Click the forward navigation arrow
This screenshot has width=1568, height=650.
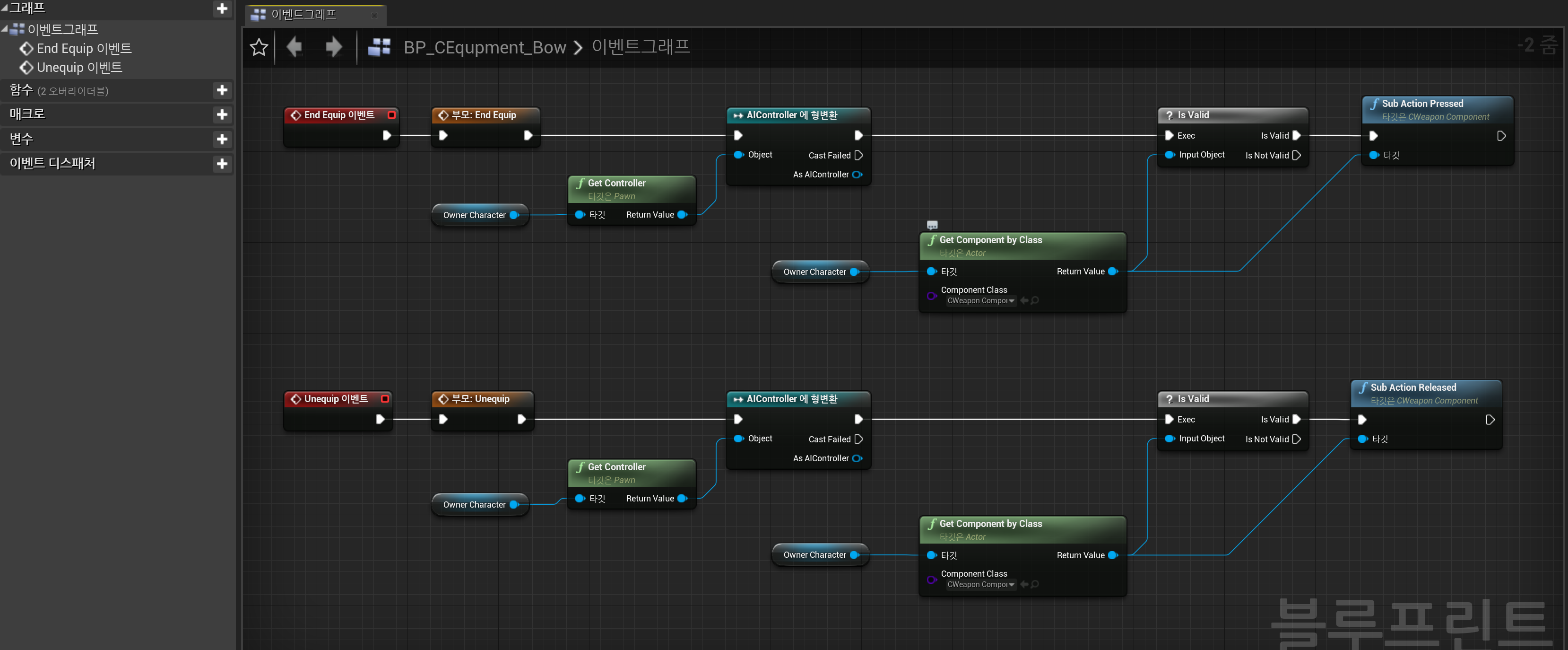(334, 47)
